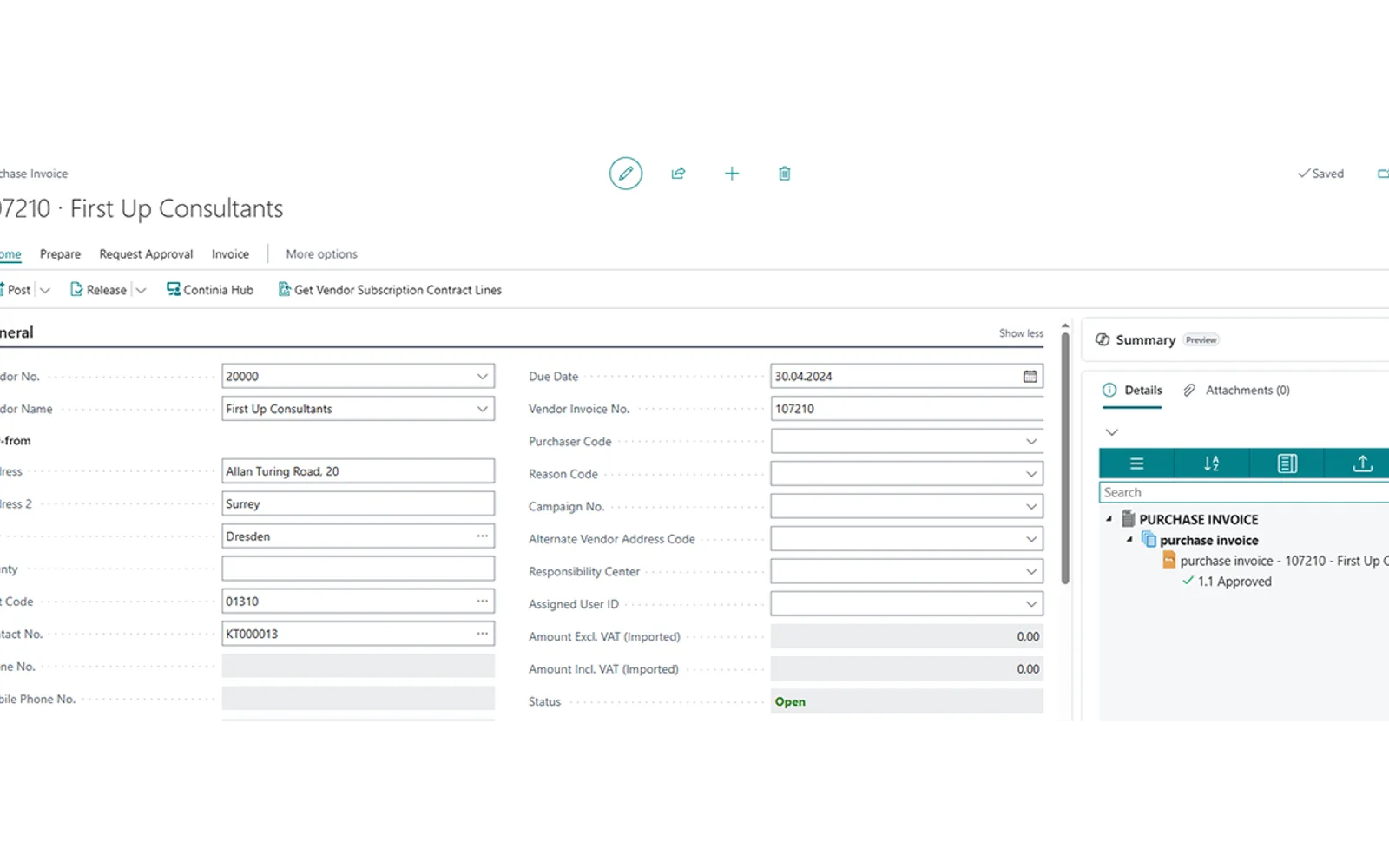1389x868 pixels.
Task: Click Get Vendor Subscription Contract Lines
Action: coord(390,290)
